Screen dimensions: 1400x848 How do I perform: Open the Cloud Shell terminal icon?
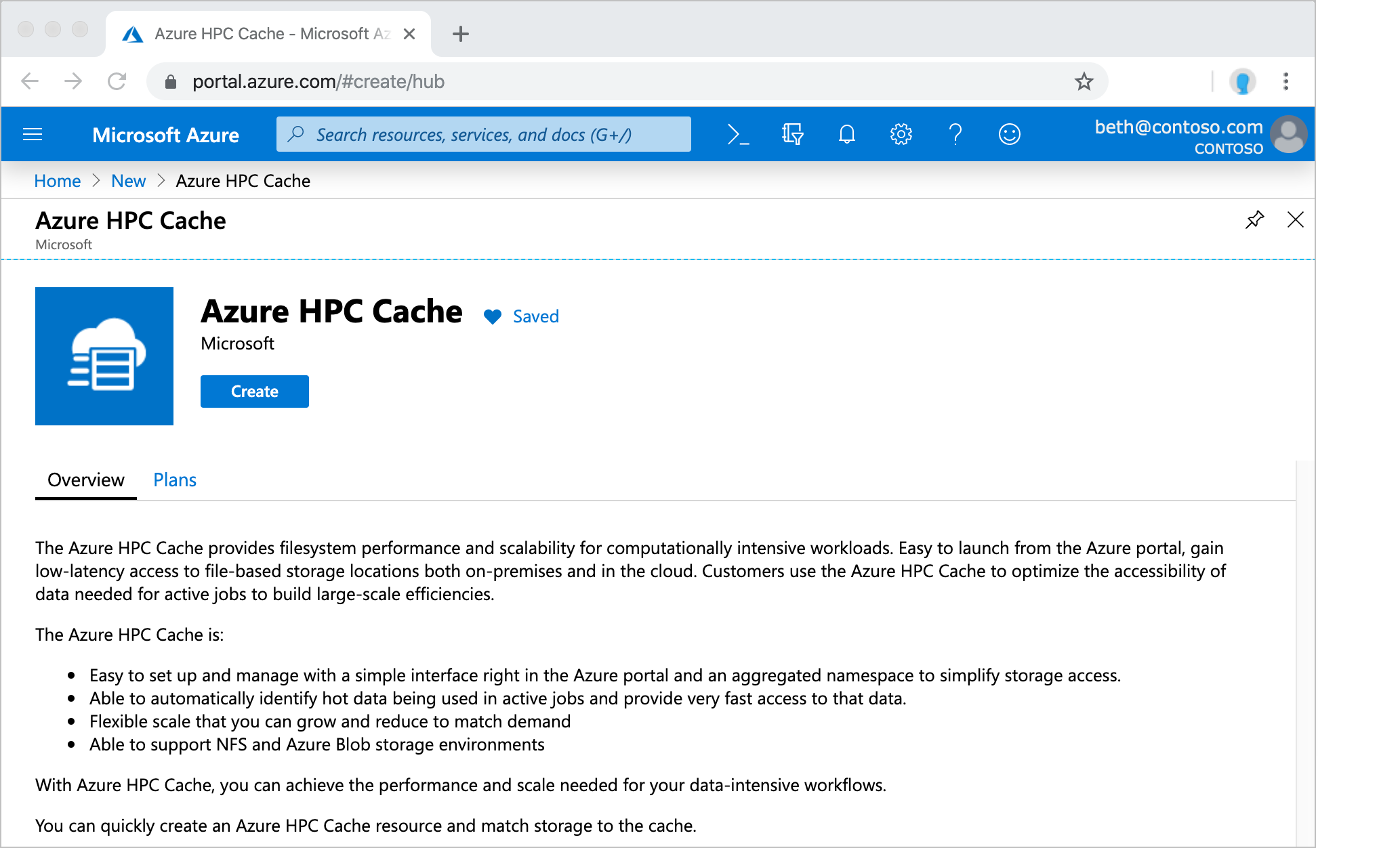[737, 134]
